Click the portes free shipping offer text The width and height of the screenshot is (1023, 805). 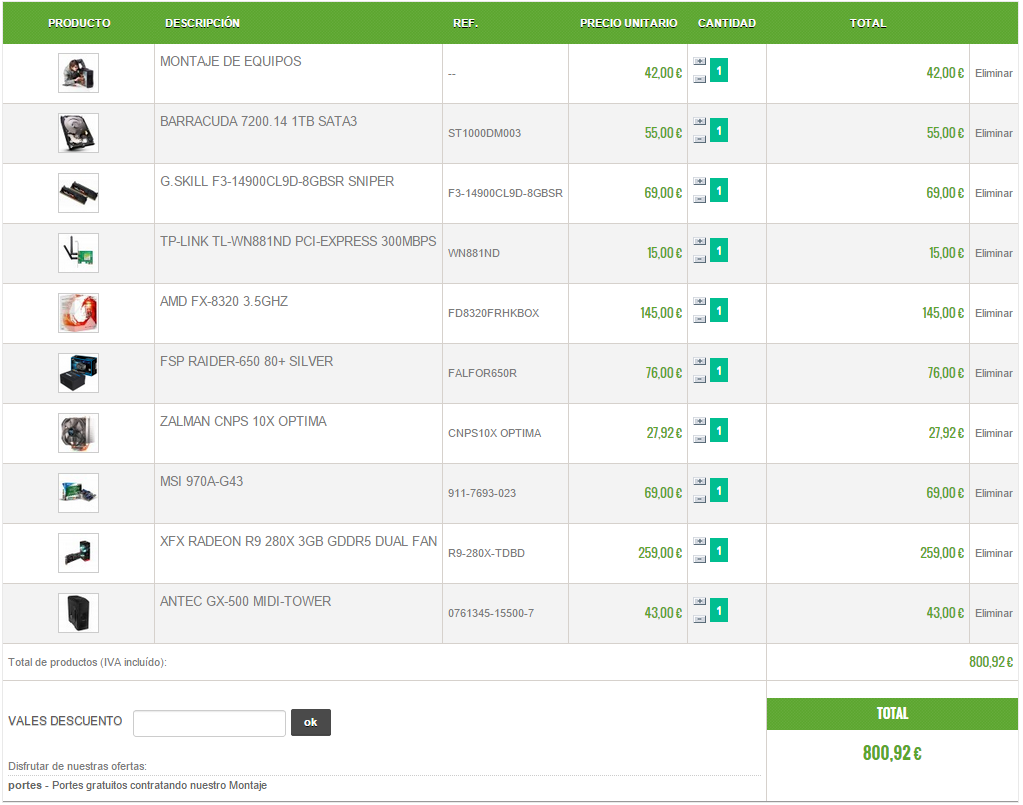138,785
